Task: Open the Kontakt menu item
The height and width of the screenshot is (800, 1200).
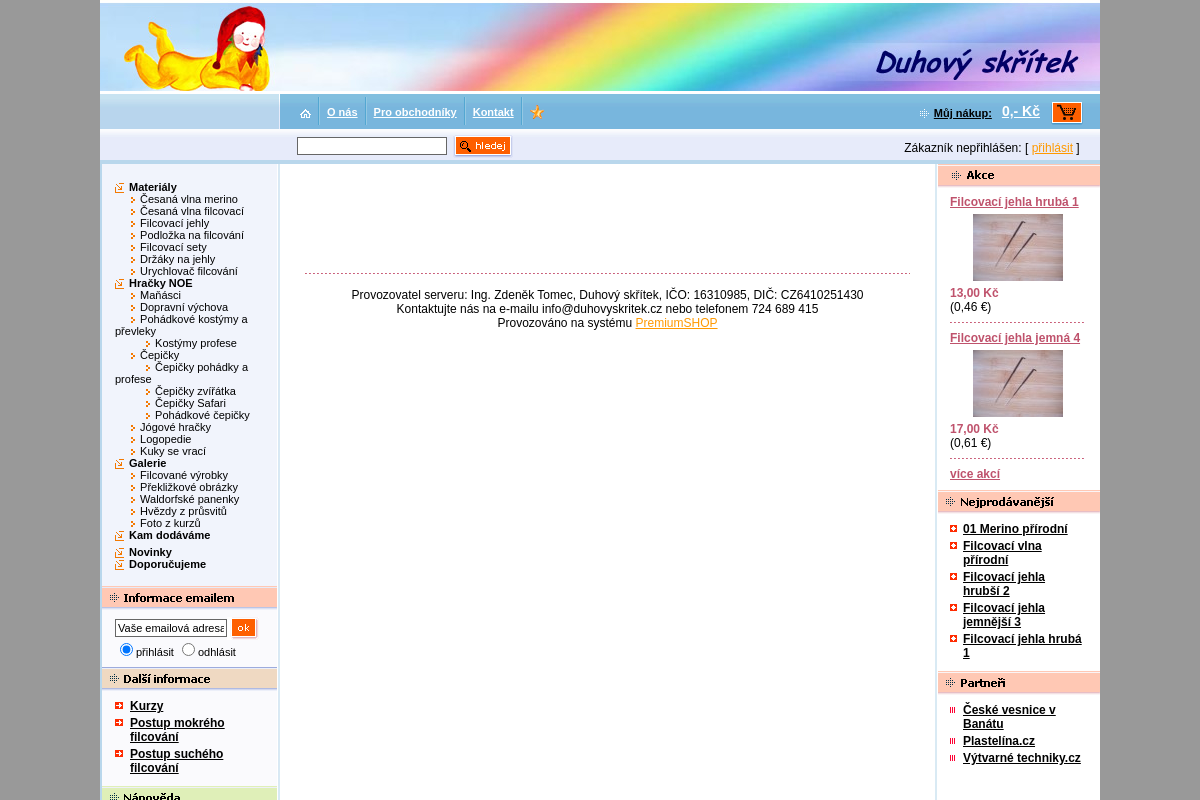Action: pyautogui.click(x=493, y=112)
